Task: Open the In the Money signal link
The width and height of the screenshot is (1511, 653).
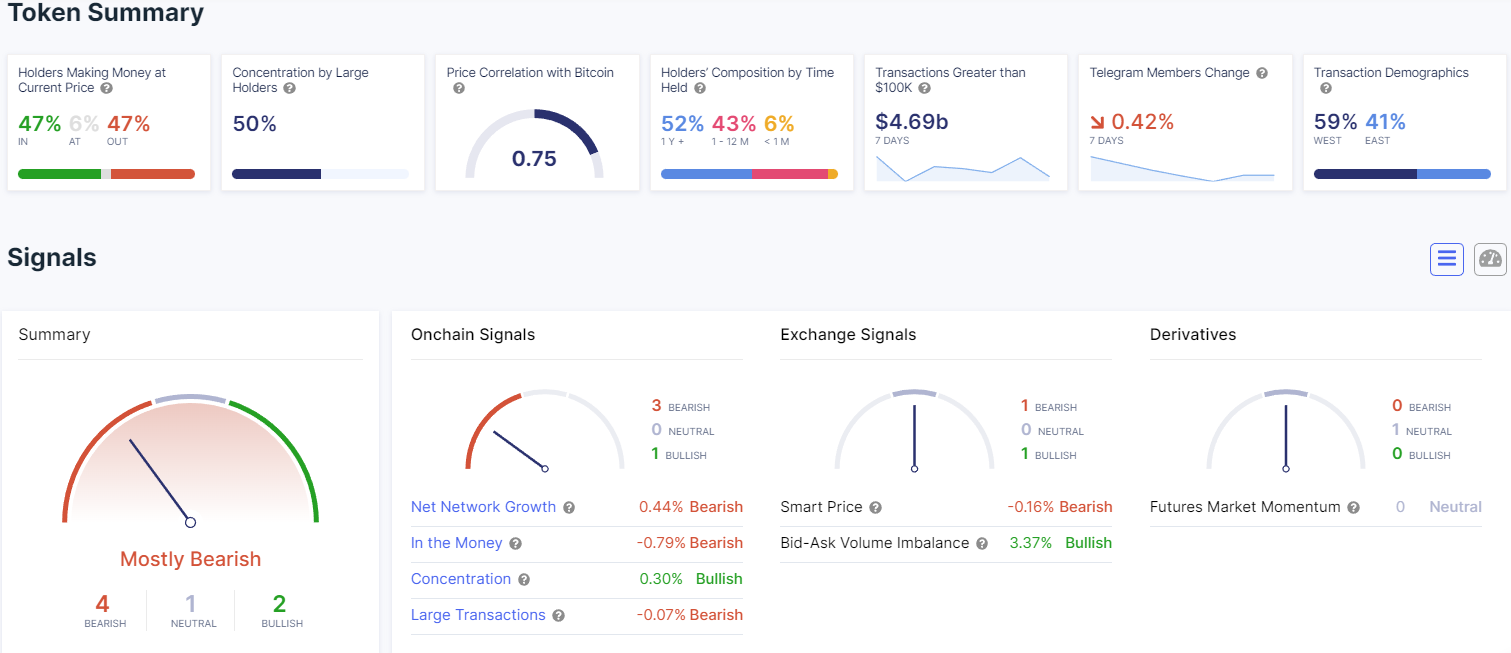Action: [456, 543]
